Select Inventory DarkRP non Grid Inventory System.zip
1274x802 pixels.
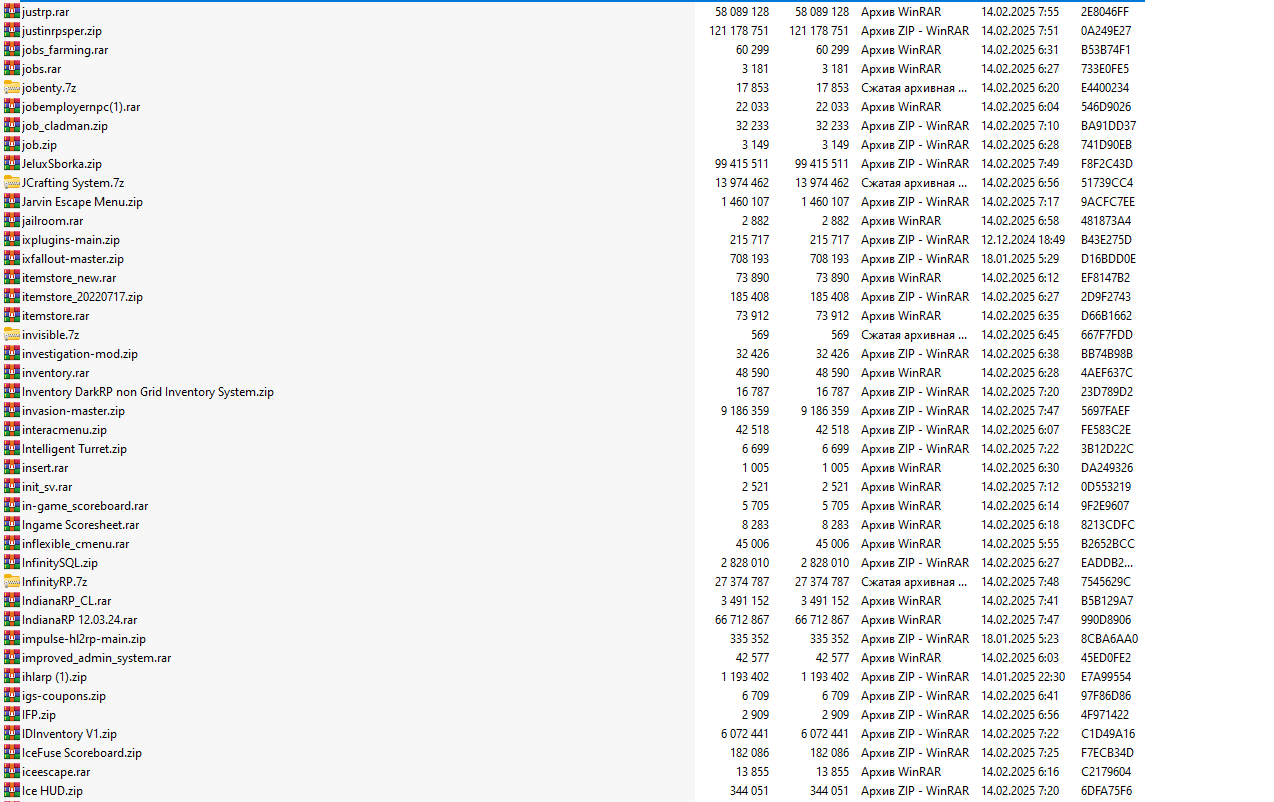148,392
